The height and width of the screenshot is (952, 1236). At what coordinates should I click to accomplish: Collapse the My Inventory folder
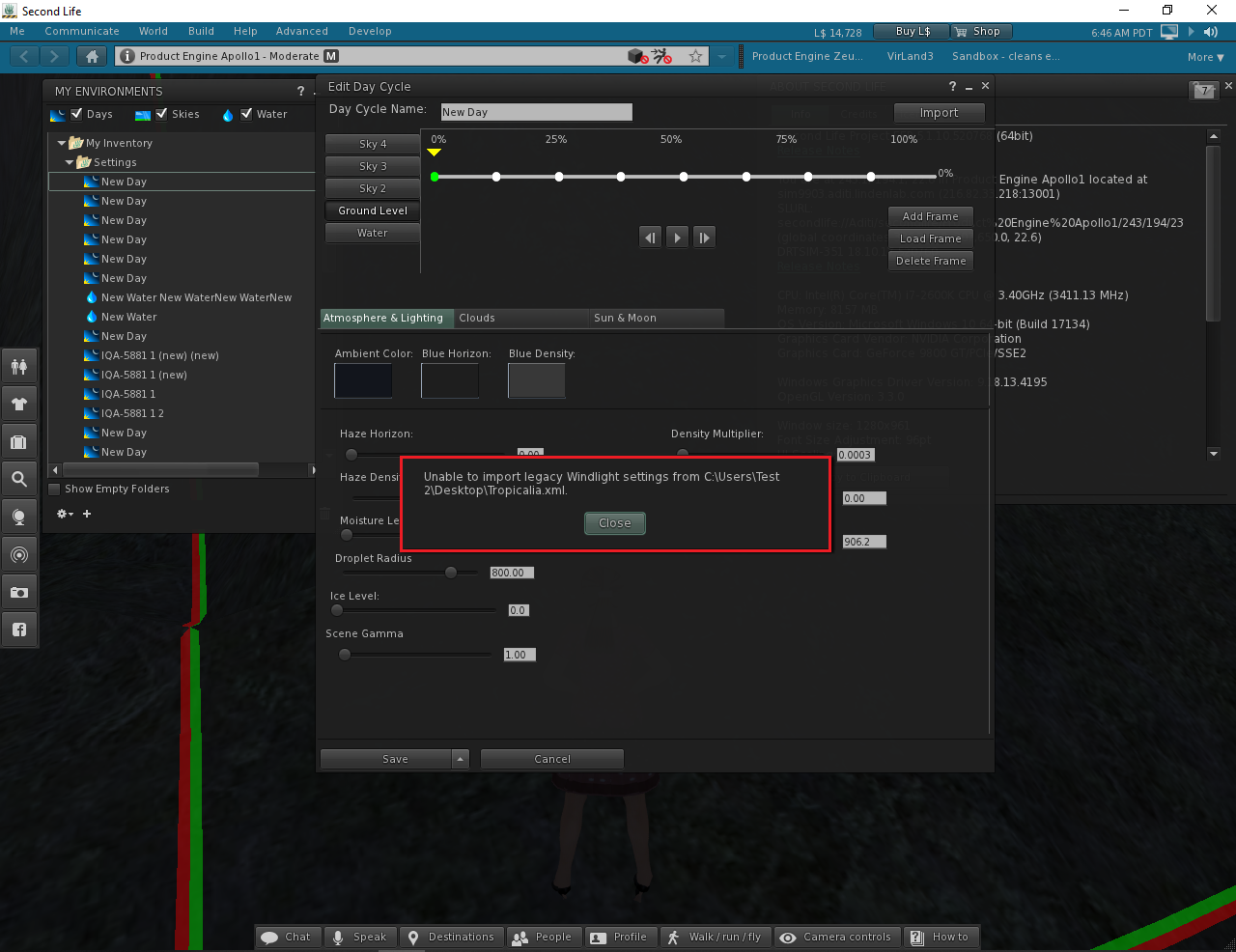[62, 142]
